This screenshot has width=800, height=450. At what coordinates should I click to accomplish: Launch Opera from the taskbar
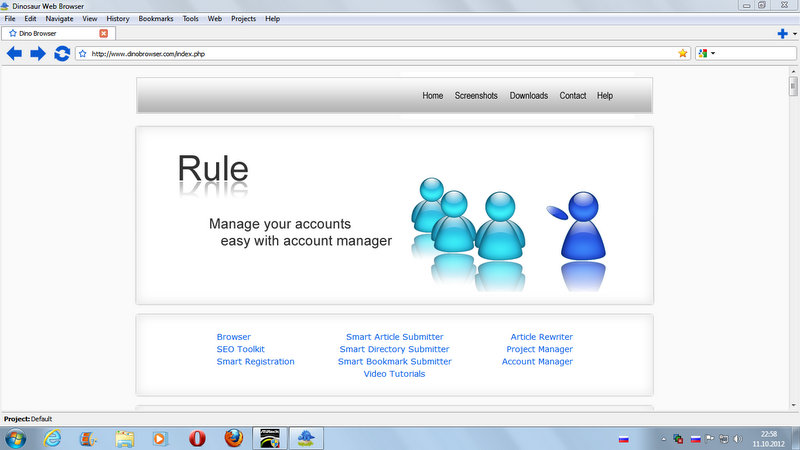click(x=197, y=438)
